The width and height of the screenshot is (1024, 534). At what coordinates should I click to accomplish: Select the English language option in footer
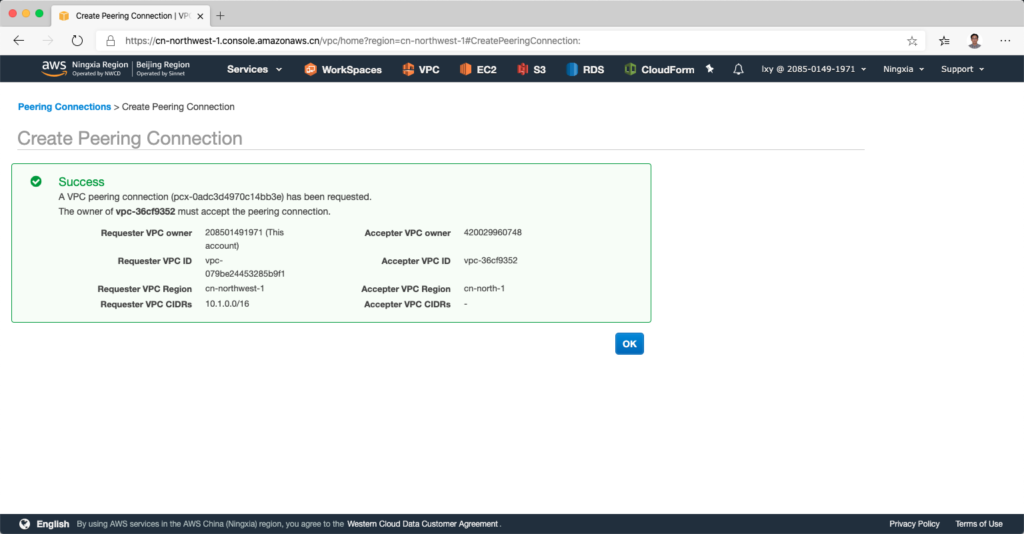pos(52,524)
